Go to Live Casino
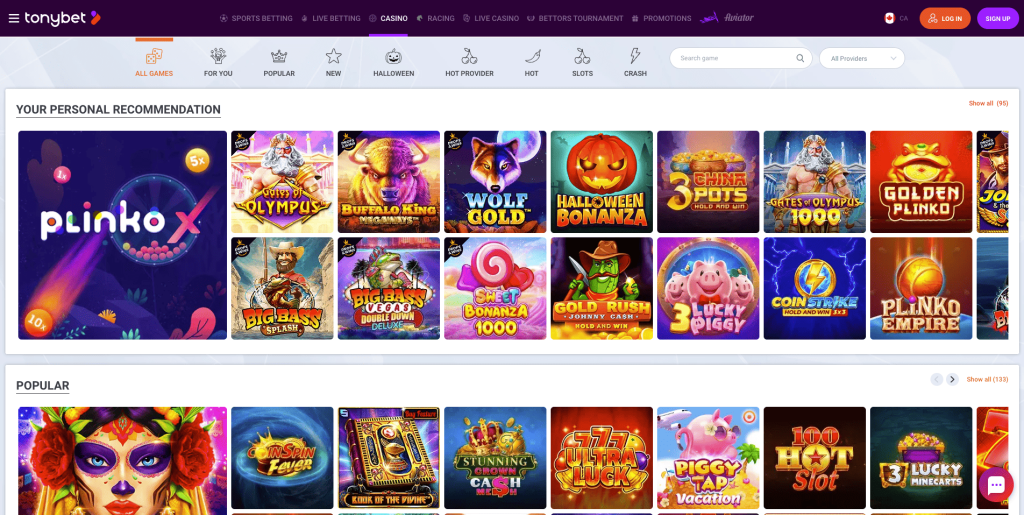1024x515 pixels. tap(490, 18)
